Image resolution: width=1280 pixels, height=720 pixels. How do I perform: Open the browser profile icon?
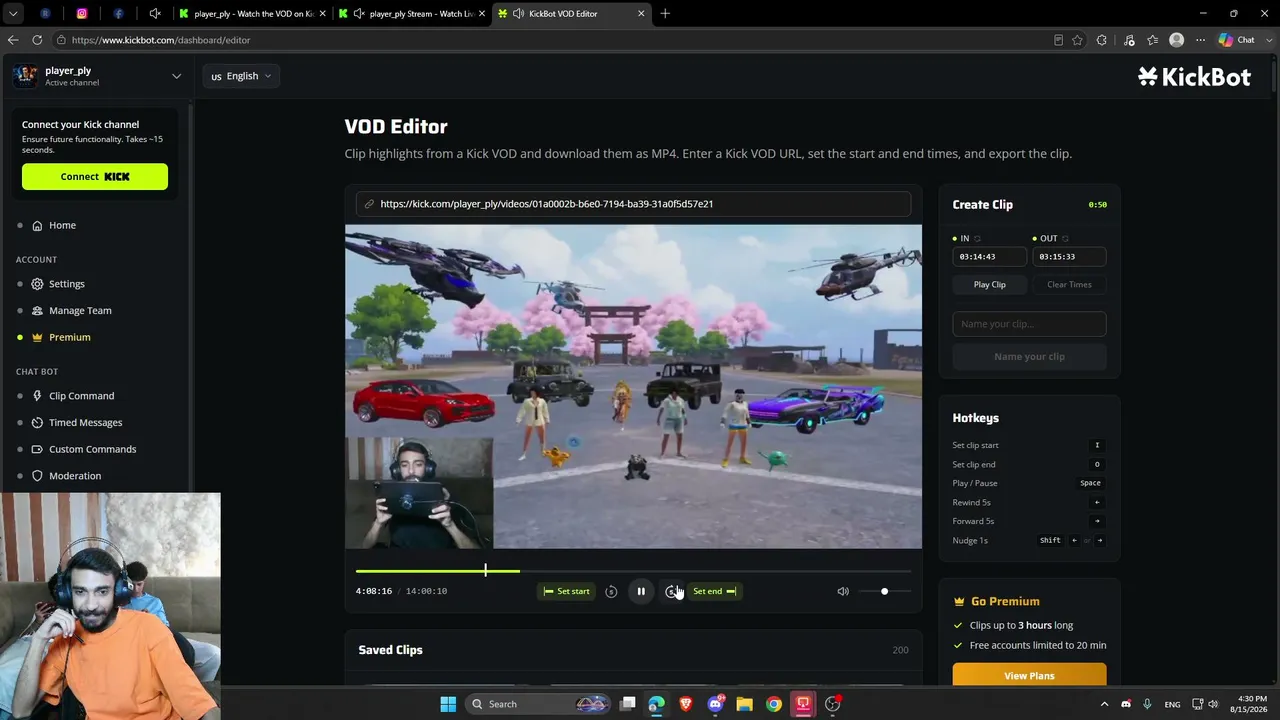tap(1176, 40)
